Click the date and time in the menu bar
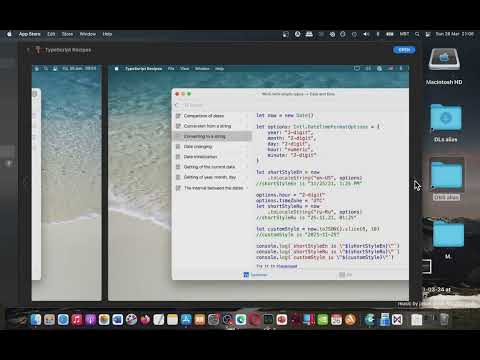The image size is (480, 360). click(455, 34)
